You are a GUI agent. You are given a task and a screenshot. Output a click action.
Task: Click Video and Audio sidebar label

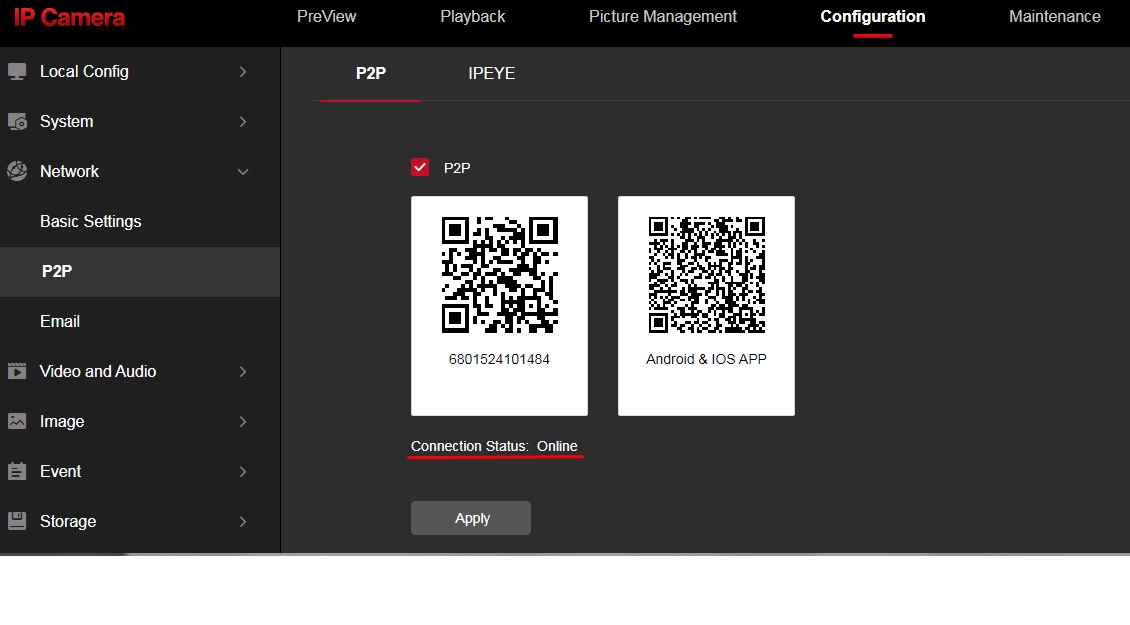pos(98,371)
